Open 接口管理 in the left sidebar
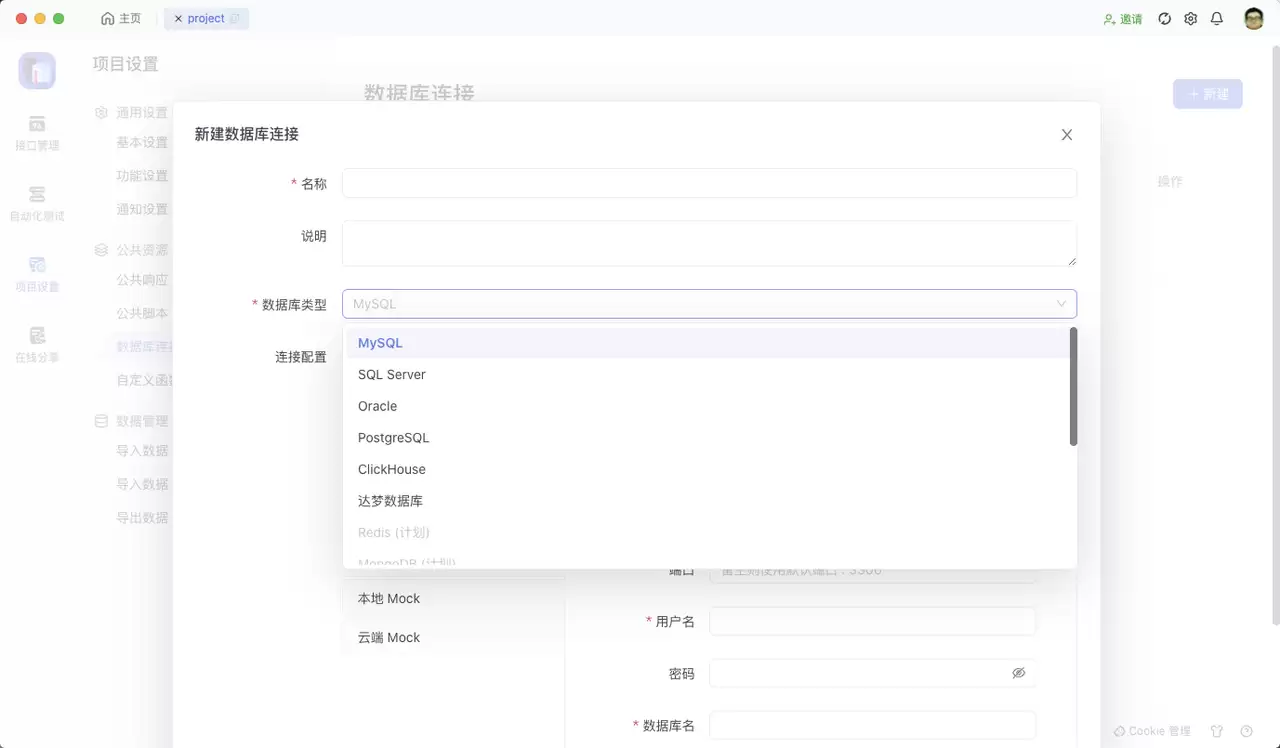 37,133
